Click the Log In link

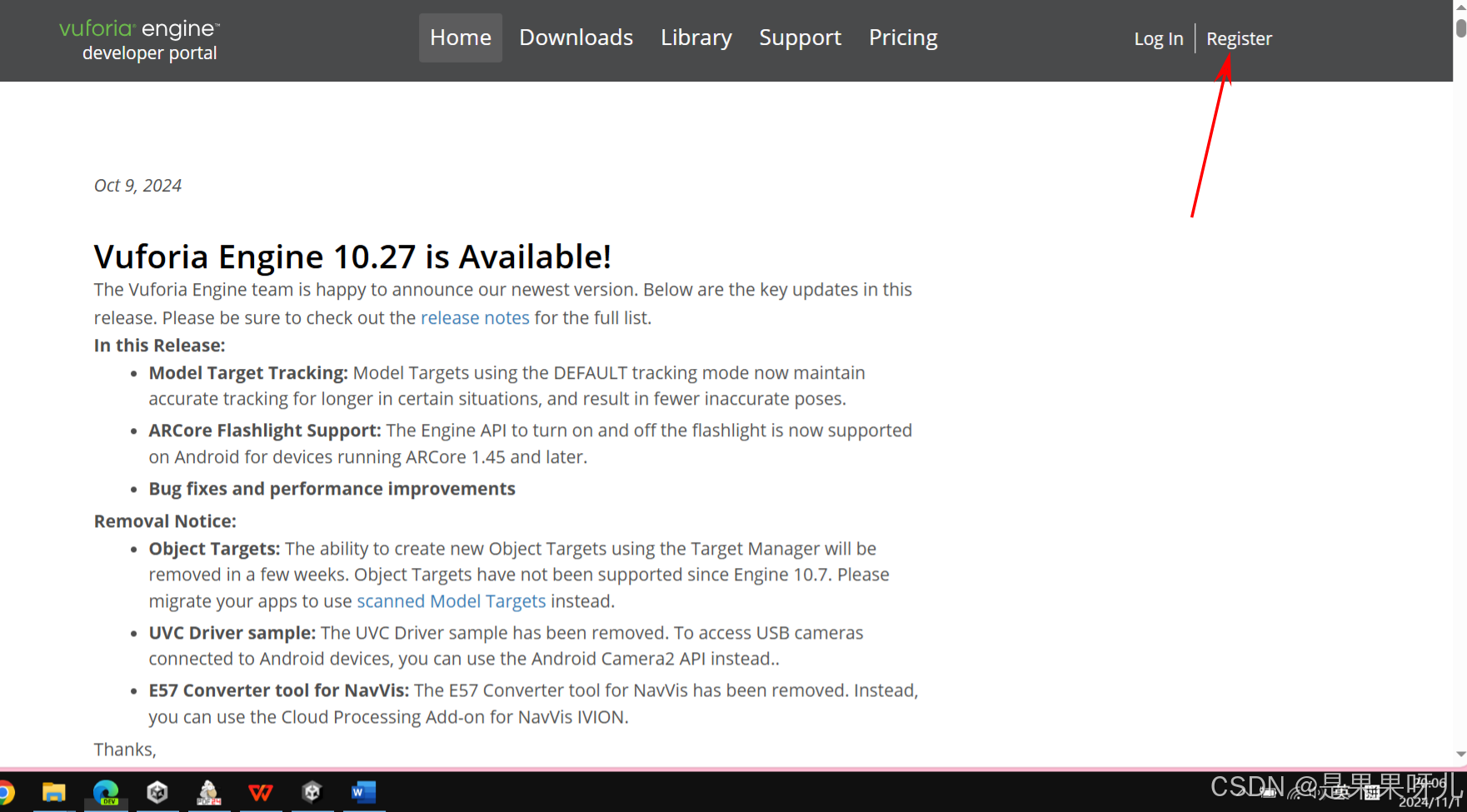point(1159,38)
